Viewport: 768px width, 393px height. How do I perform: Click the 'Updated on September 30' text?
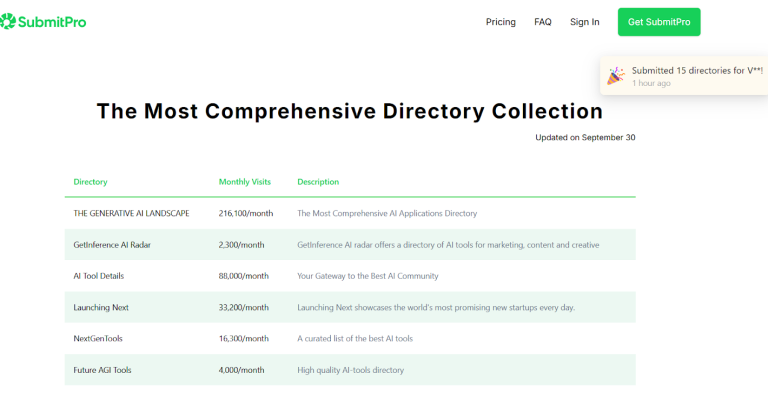pos(585,138)
